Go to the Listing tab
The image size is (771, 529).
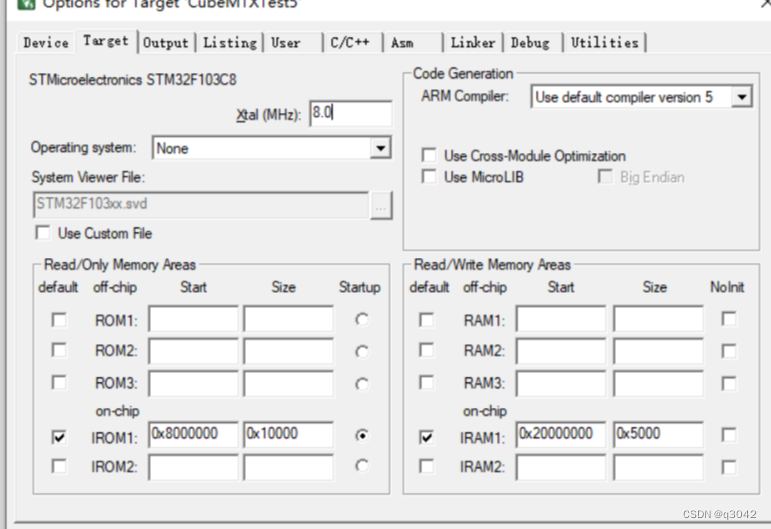coord(230,43)
